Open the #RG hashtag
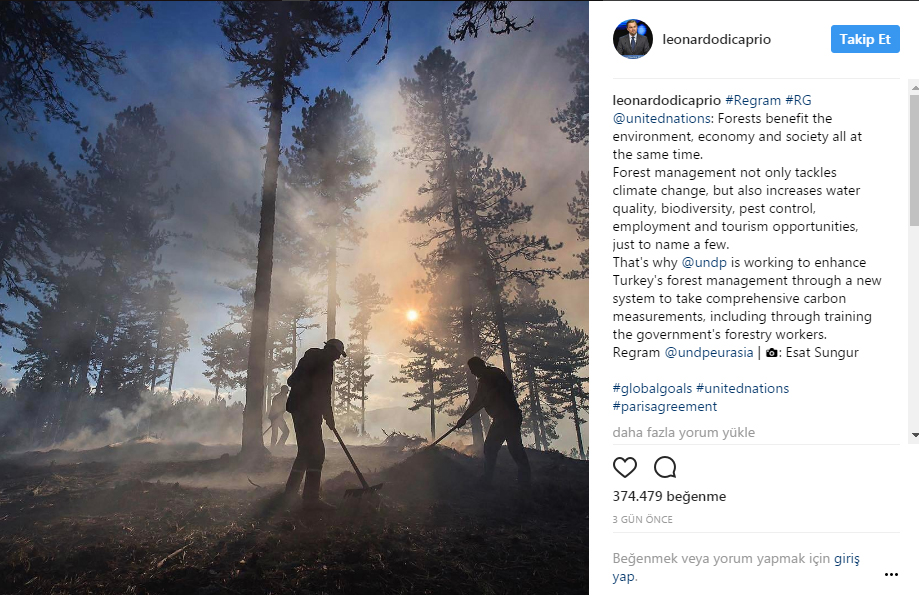Viewport: 919px width, 595px height. (798, 100)
